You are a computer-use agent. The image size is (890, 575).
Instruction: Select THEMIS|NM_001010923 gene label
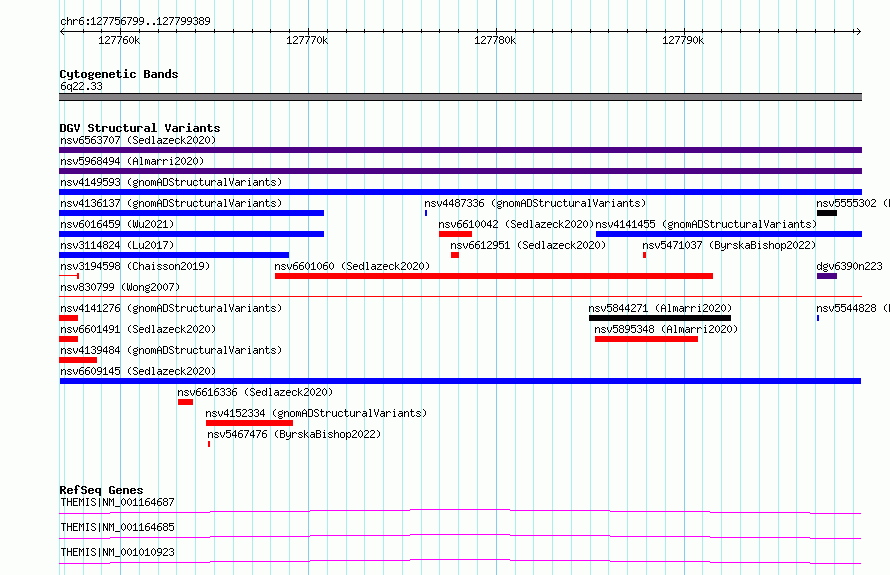point(117,552)
